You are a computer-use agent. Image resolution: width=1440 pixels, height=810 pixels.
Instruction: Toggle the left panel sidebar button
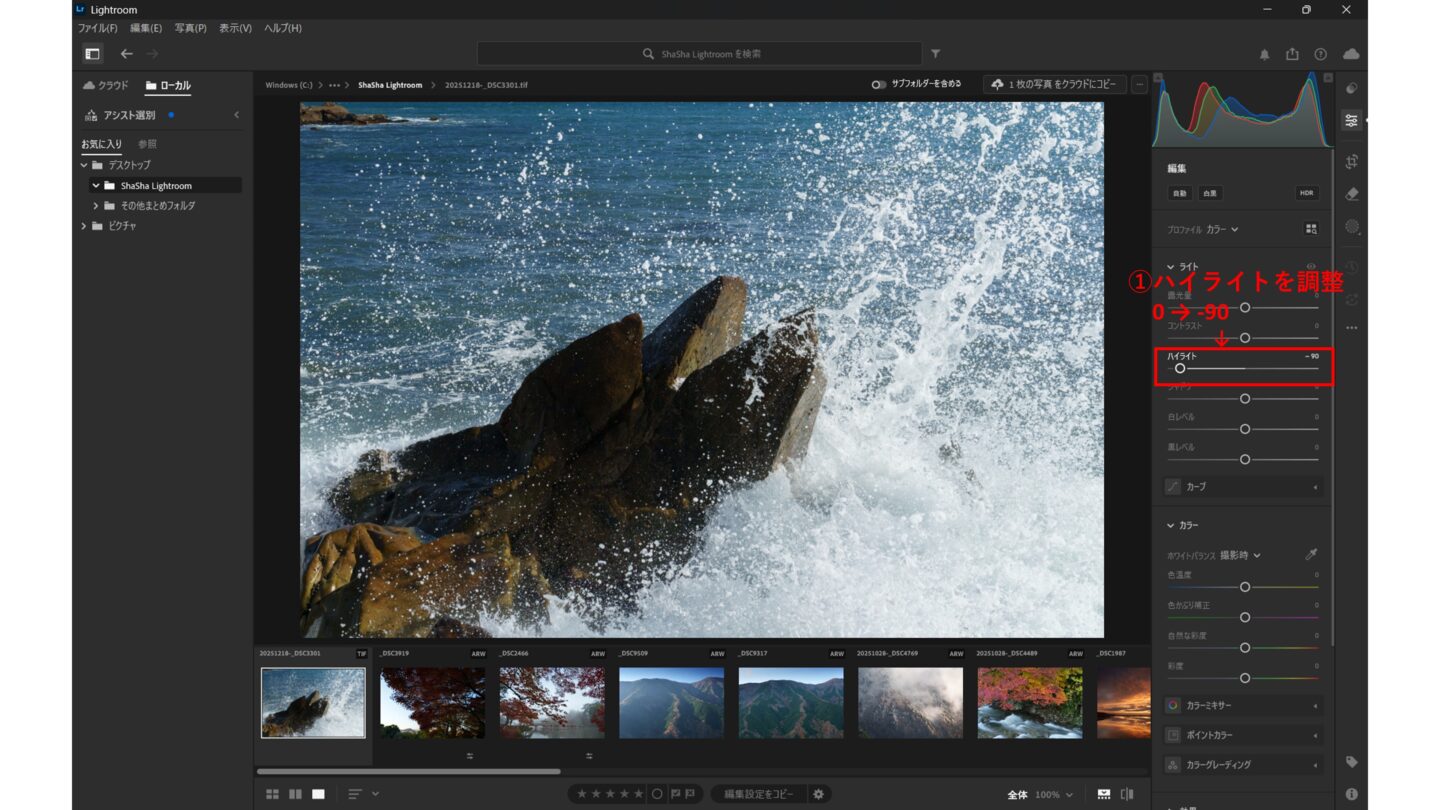pos(92,54)
